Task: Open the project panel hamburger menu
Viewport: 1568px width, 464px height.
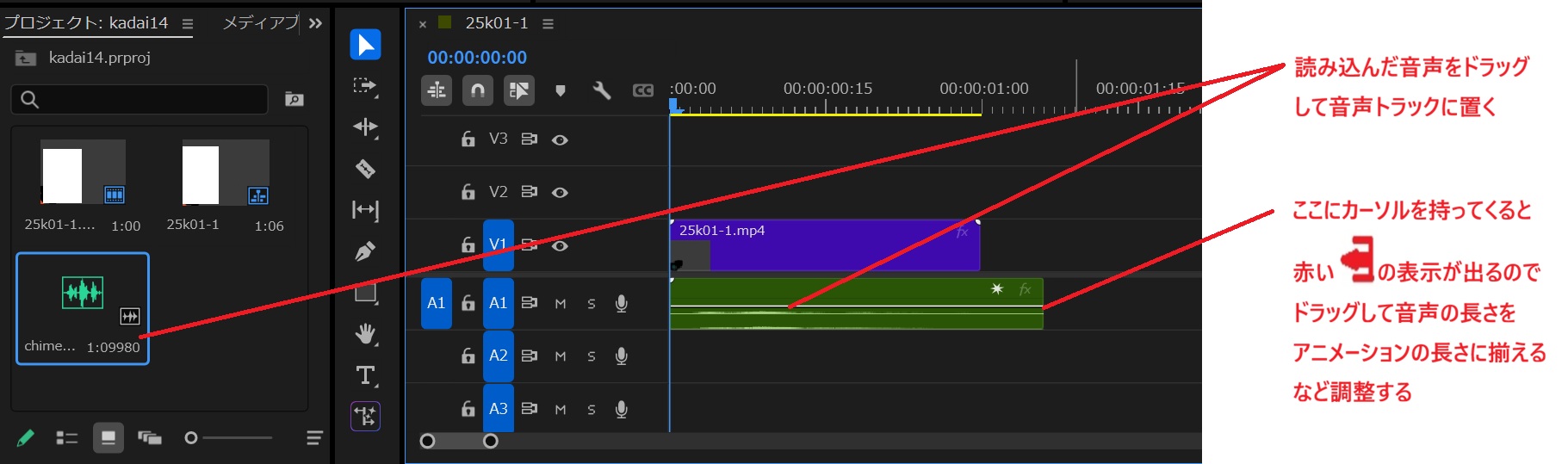Action: click(x=188, y=23)
